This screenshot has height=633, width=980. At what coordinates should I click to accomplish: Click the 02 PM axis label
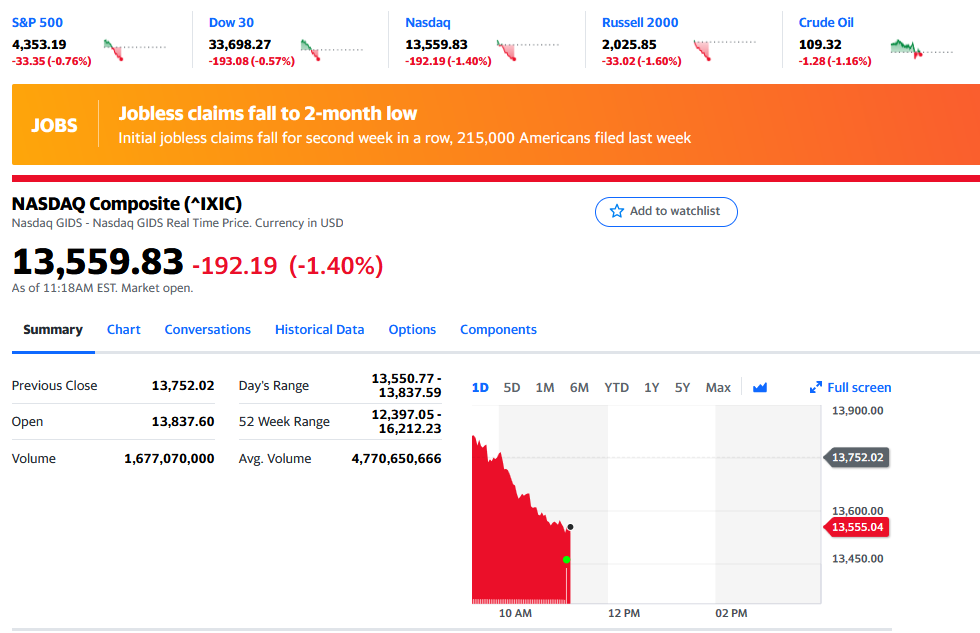731,614
